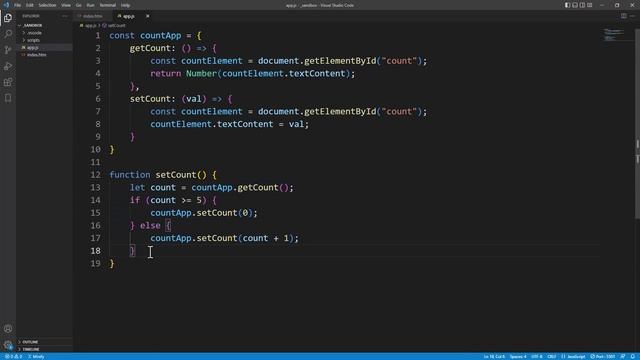This screenshot has width=640, height=360.
Task: Open the Explorer view in activity bar
Action: tap(8, 18)
